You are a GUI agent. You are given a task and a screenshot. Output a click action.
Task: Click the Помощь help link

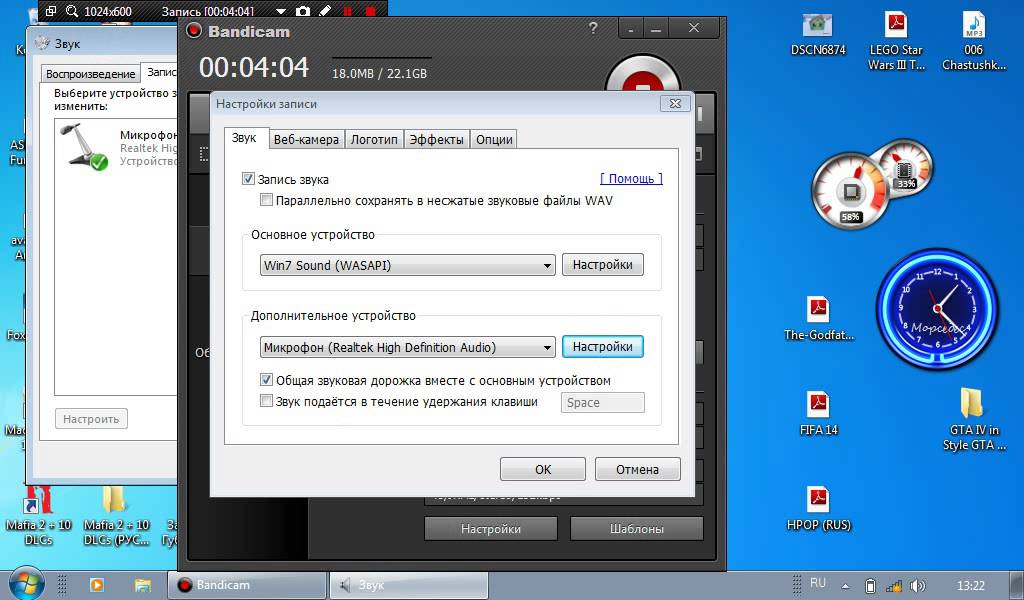(x=631, y=178)
